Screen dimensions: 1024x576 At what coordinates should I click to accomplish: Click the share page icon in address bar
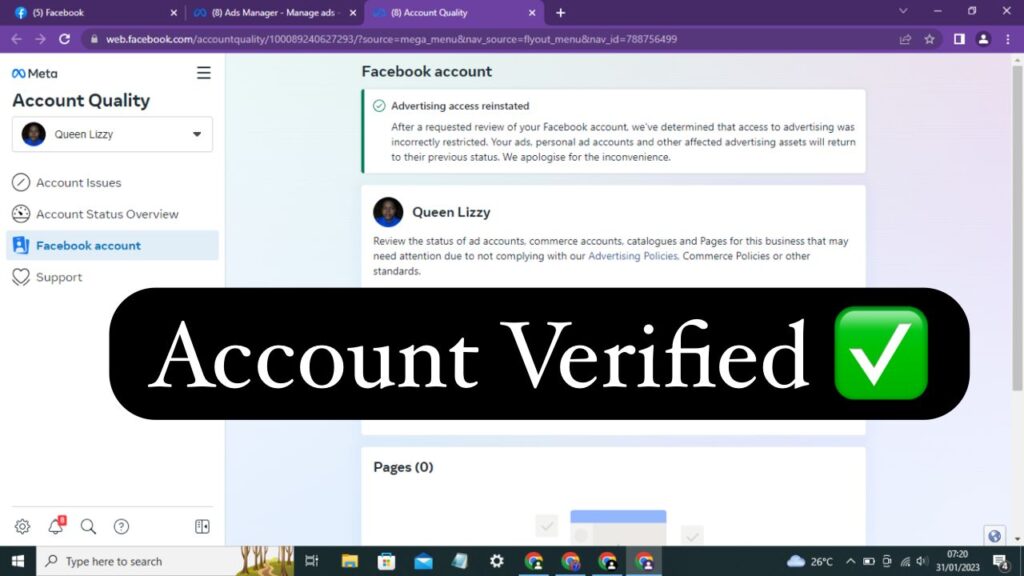tap(905, 39)
